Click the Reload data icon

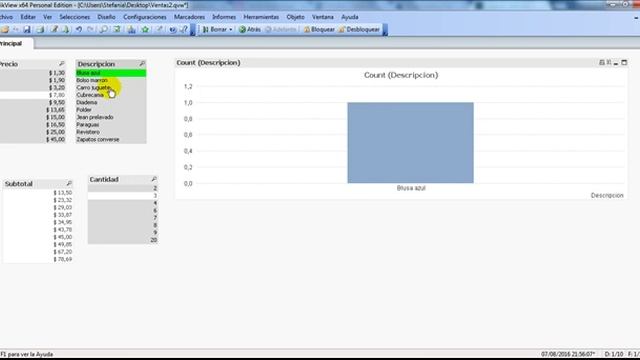click(65, 29)
